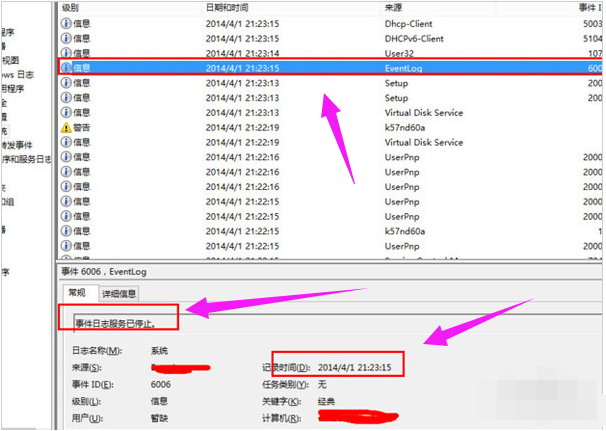Viewport: 606px width, 431px height.
Task: Click the info icon on the DHCPv6-Client row
Action: pyautogui.click(x=66, y=37)
